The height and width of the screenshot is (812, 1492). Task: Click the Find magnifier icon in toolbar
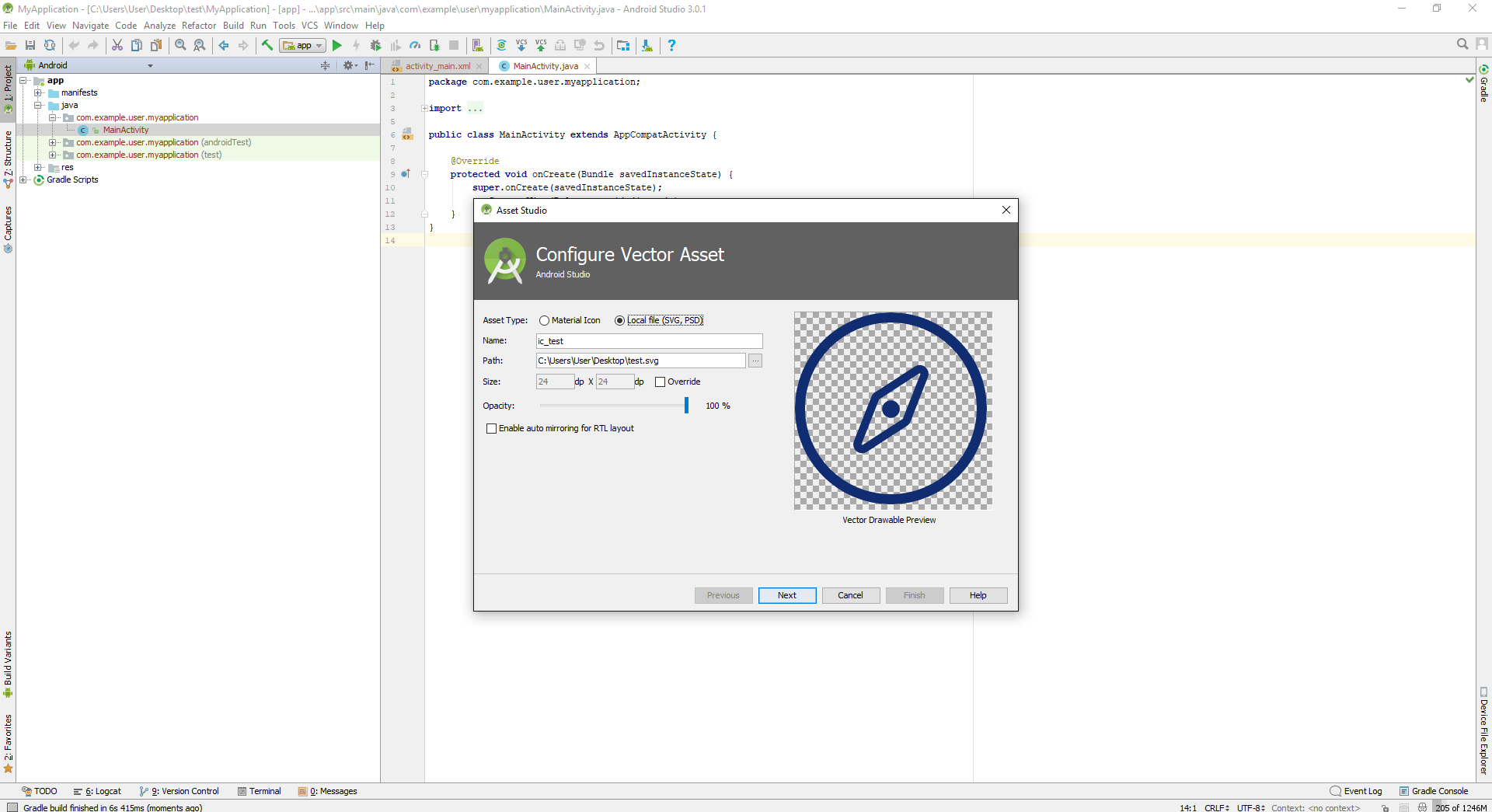pos(180,46)
